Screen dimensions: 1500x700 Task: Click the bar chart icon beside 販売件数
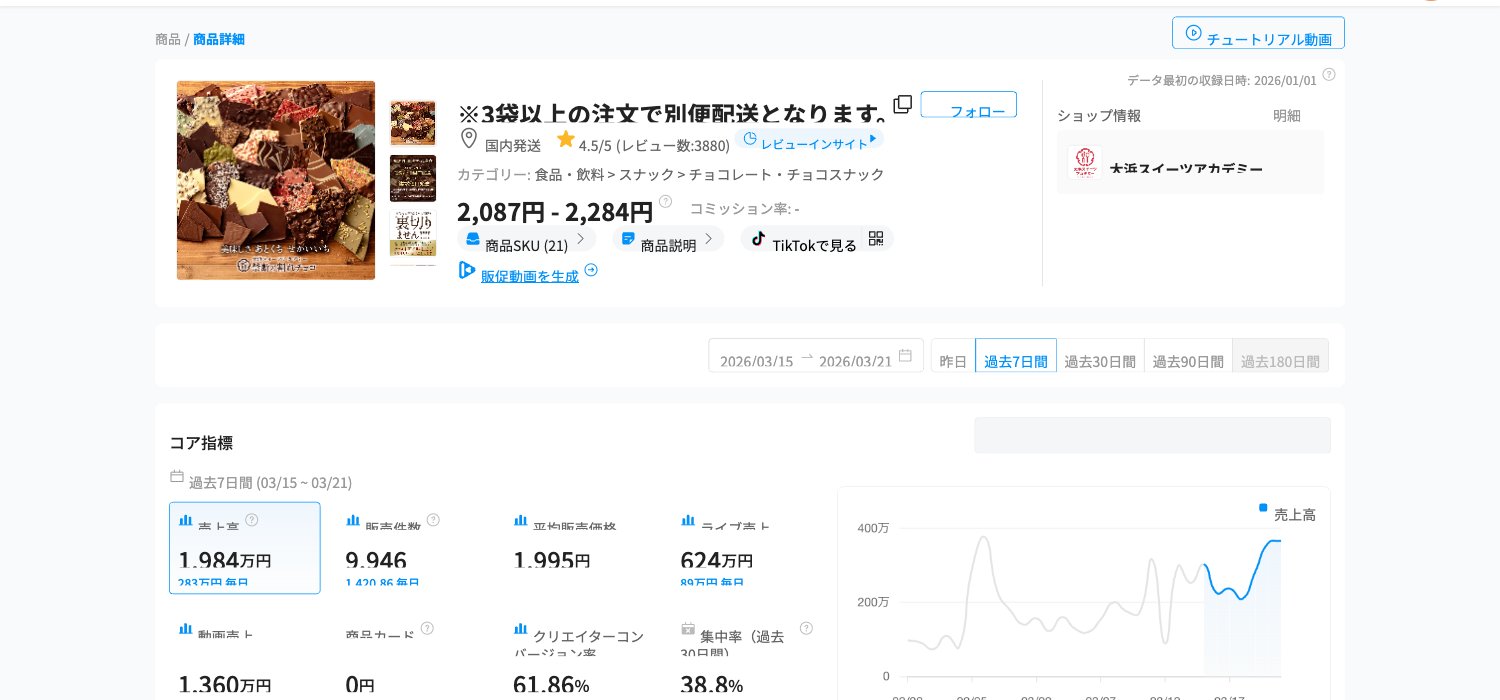tap(353, 520)
